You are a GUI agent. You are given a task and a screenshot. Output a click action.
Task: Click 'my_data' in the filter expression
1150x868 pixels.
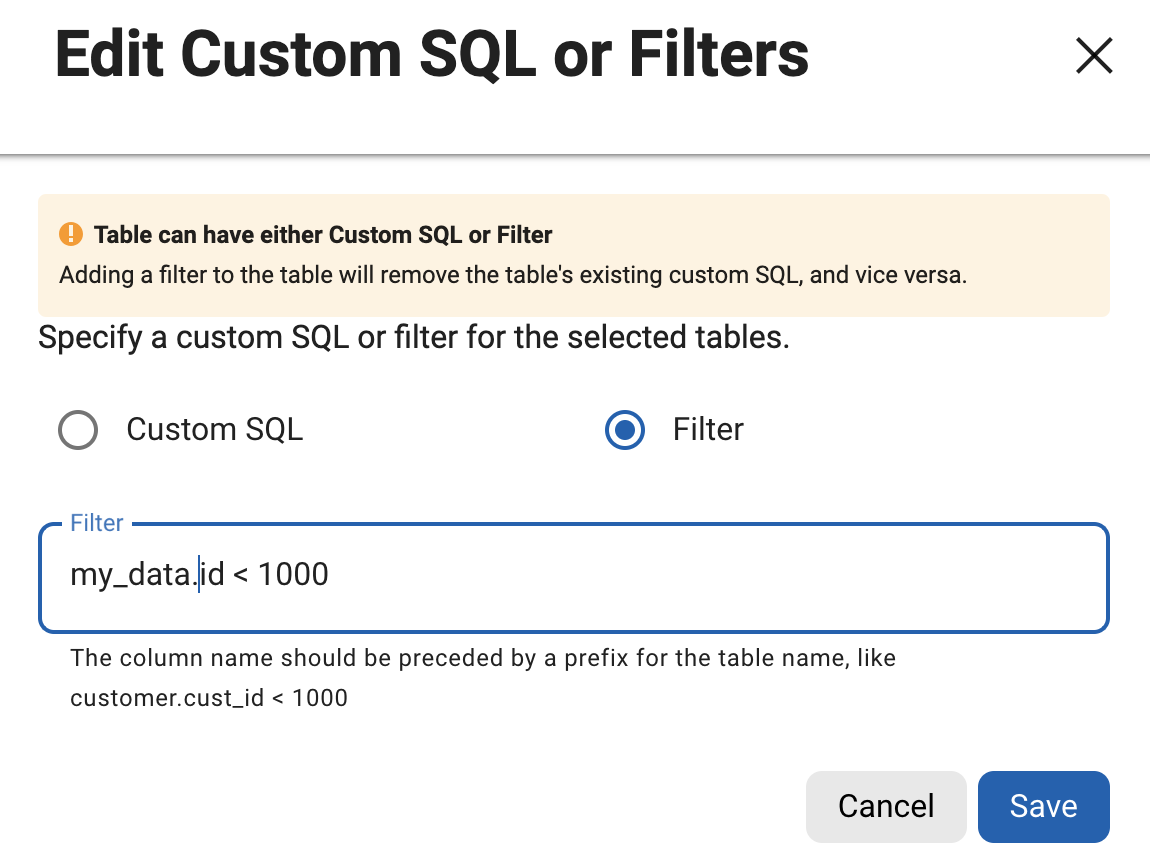tap(130, 576)
